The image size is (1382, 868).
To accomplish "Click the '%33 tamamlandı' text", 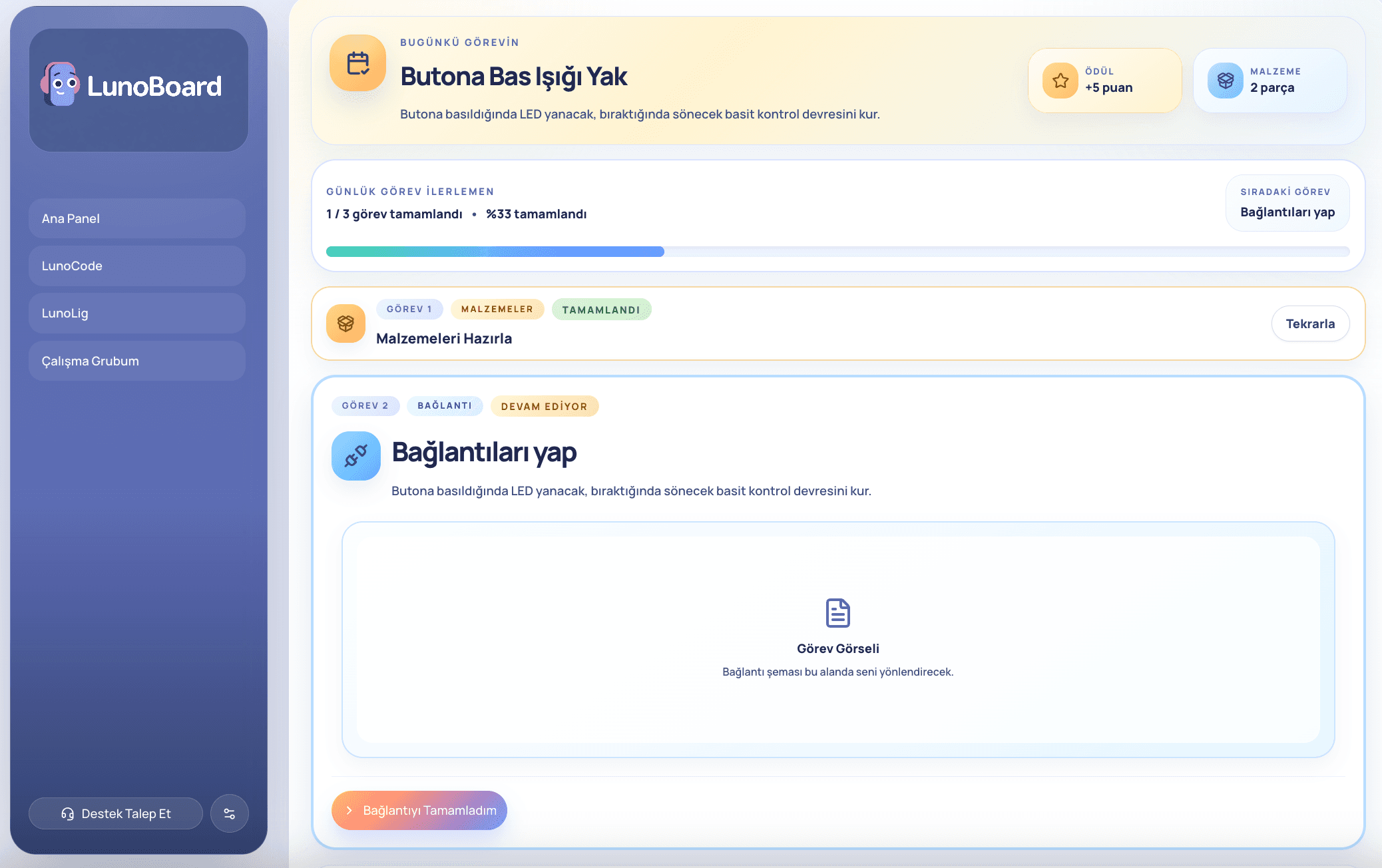I will click(x=537, y=214).
